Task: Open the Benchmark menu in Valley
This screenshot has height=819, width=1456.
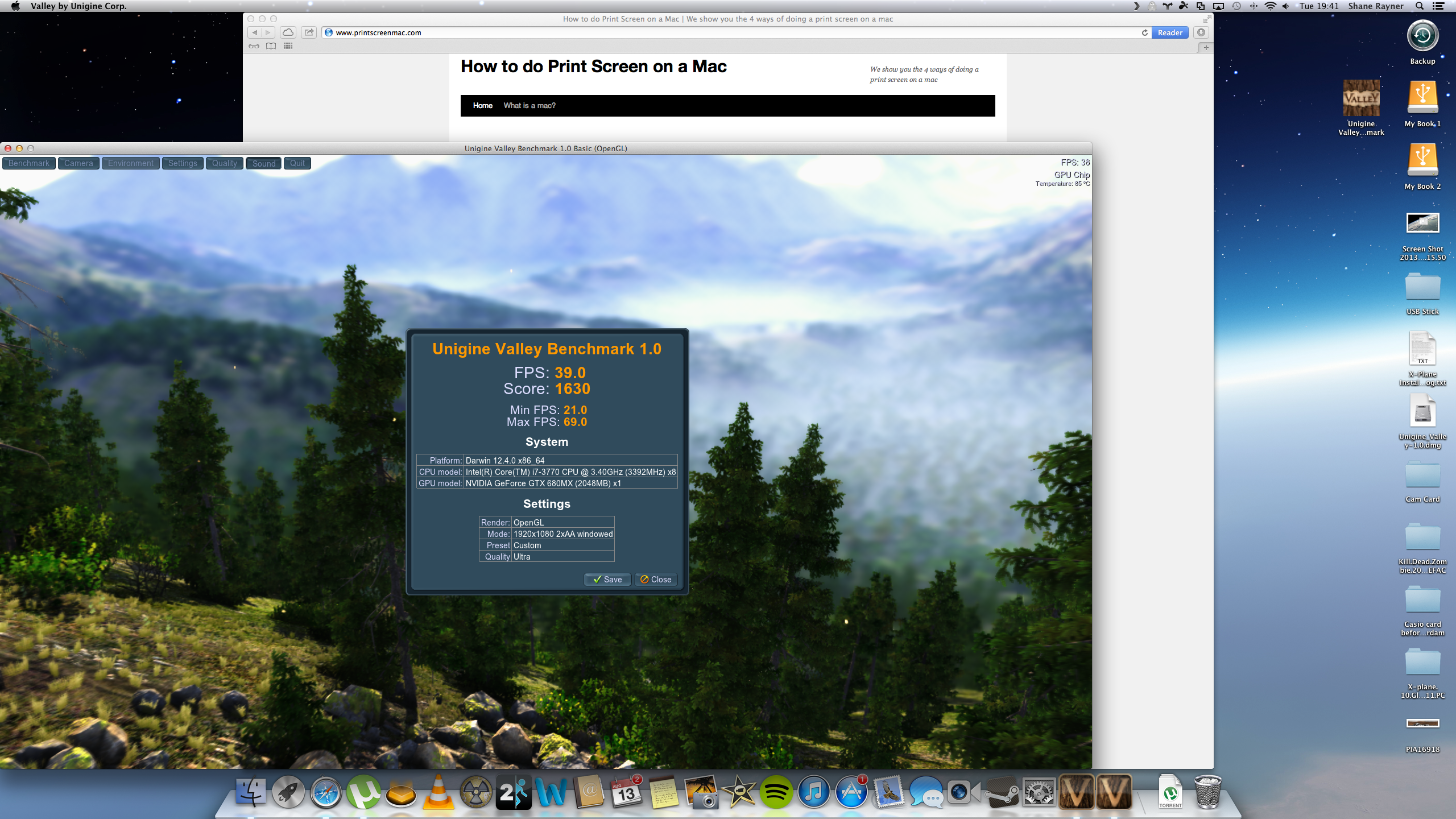Action: tap(29, 163)
